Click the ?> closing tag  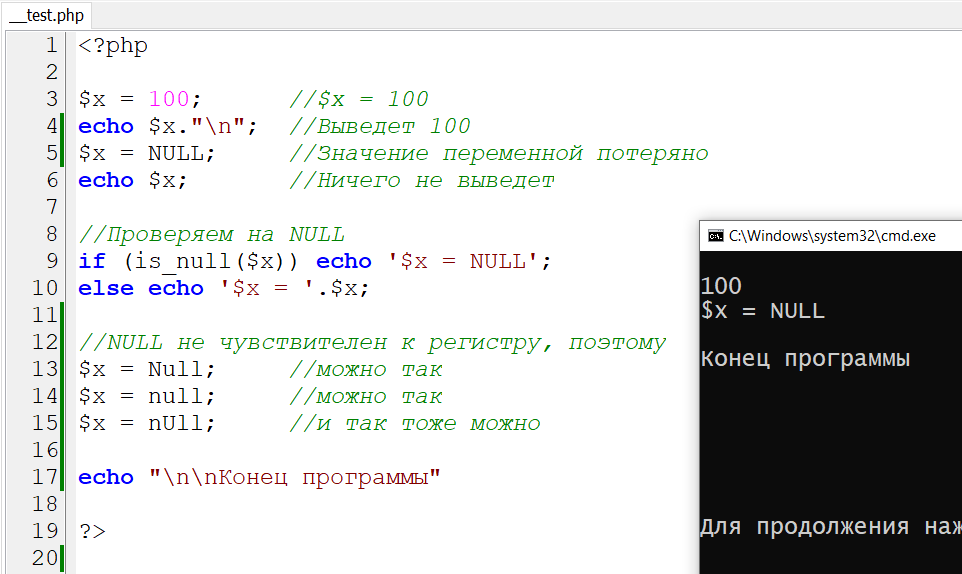click(x=92, y=531)
